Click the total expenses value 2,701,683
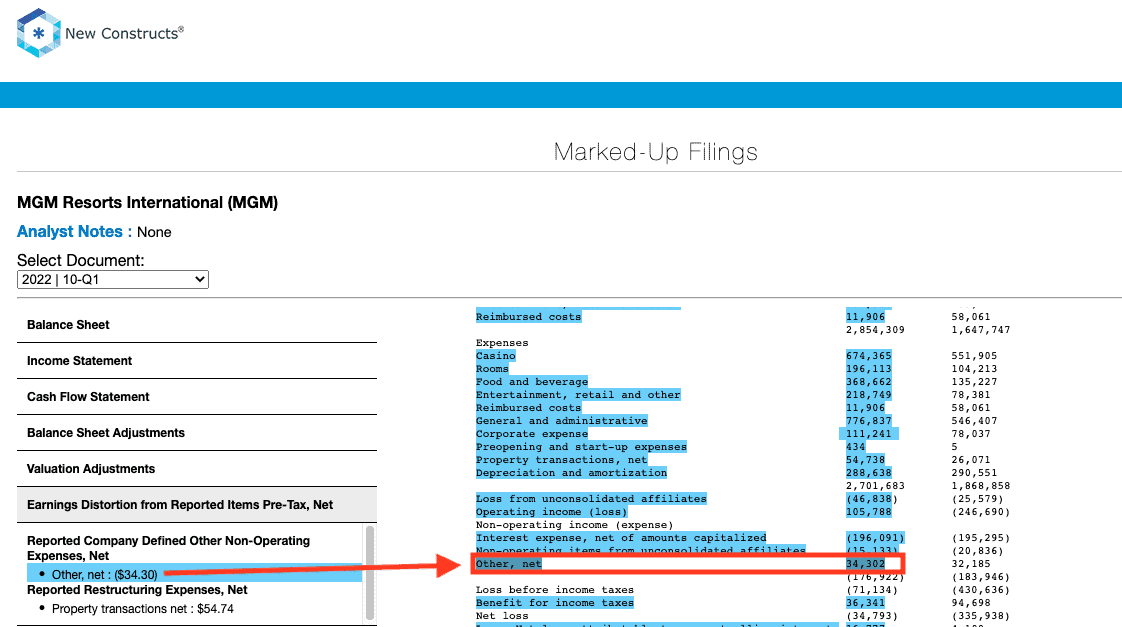Image resolution: width=1122 pixels, height=627 pixels. click(x=875, y=486)
